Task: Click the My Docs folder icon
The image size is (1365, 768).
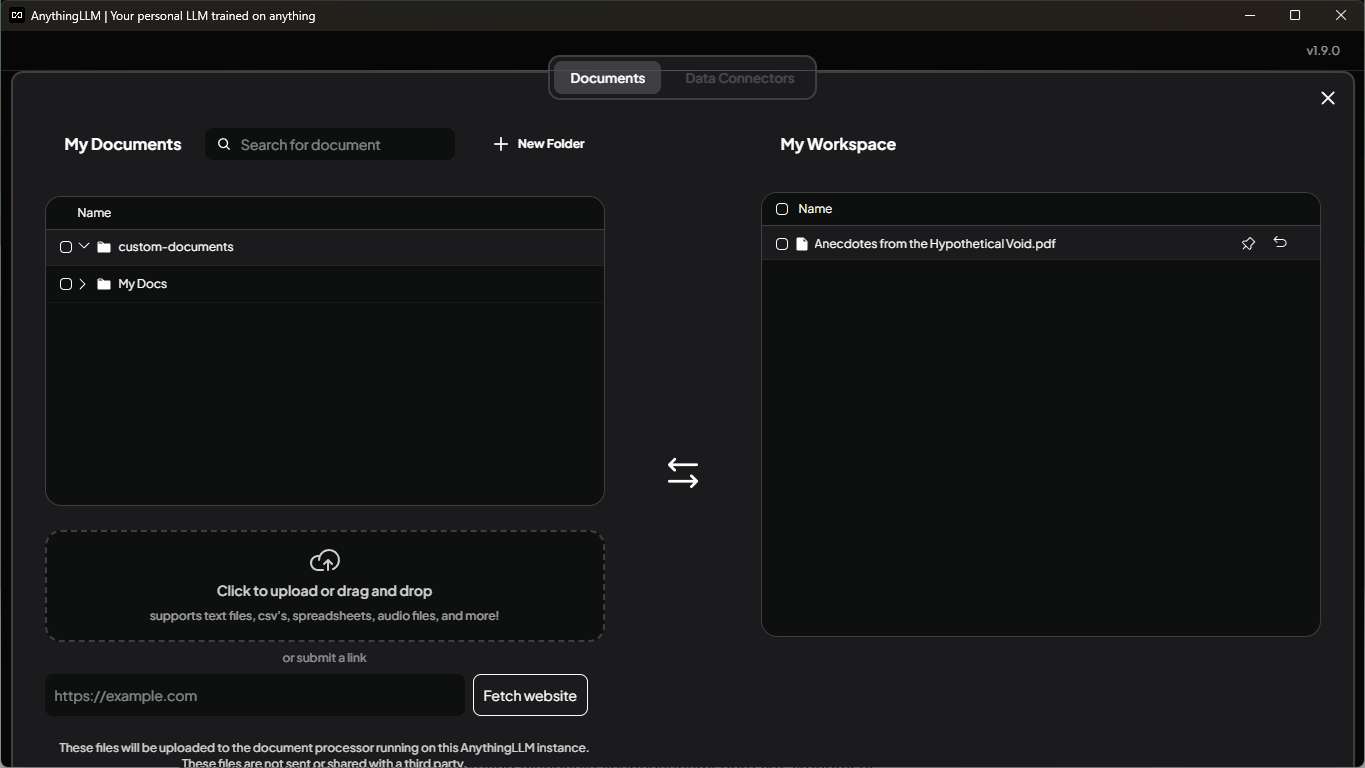Action: (104, 284)
